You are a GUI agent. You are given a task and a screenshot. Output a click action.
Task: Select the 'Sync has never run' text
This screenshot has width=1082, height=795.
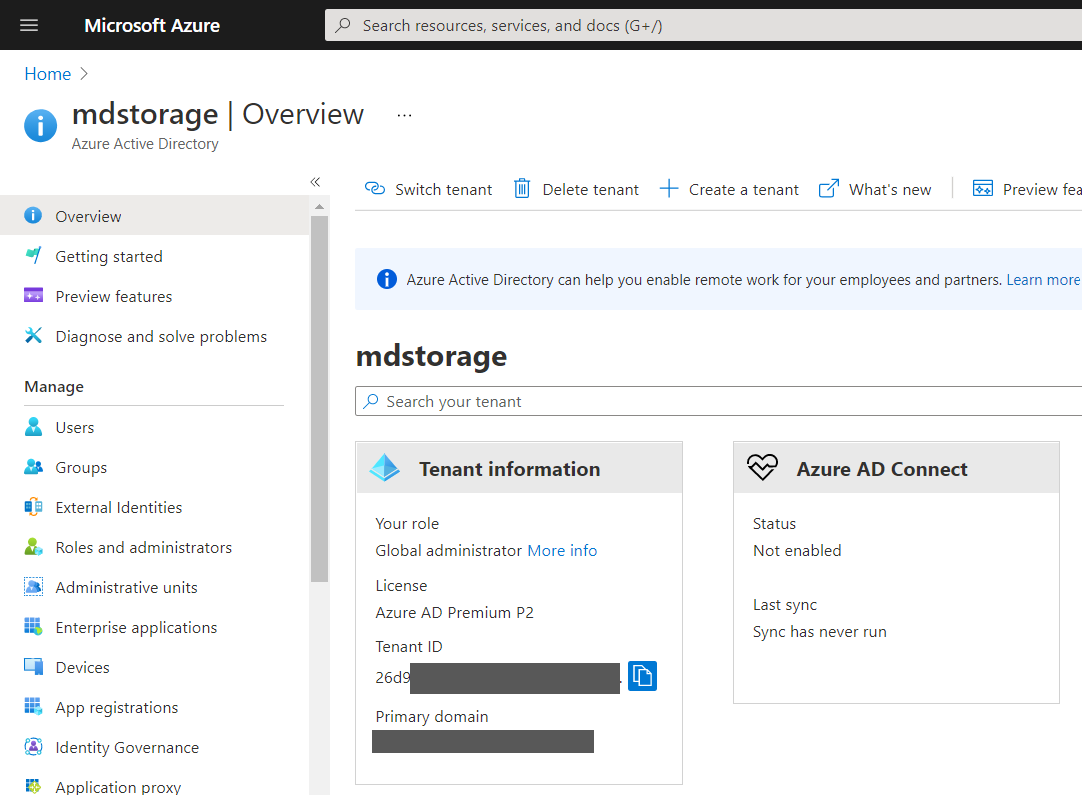[x=820, y=632]
